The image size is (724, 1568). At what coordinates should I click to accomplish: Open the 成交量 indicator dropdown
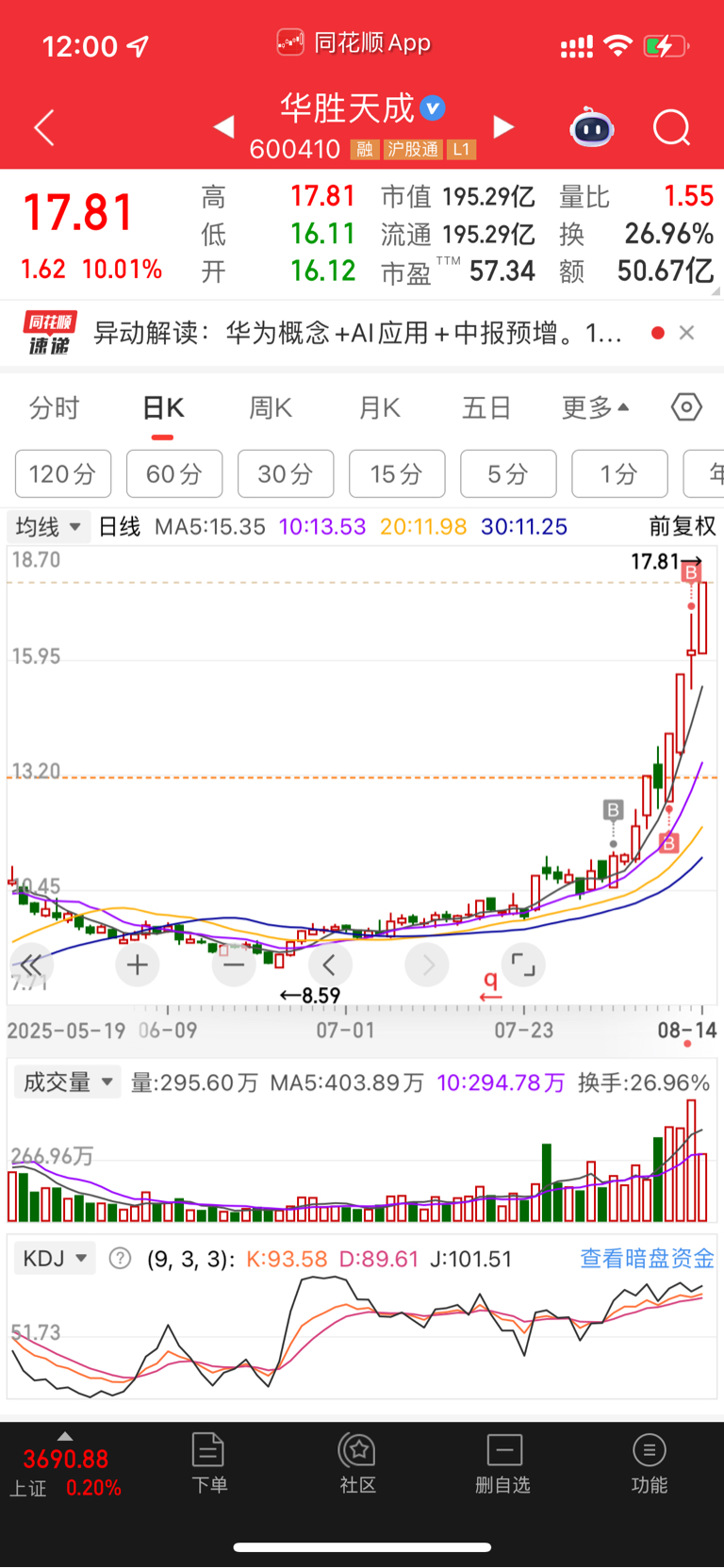(x=67, y=1081)
